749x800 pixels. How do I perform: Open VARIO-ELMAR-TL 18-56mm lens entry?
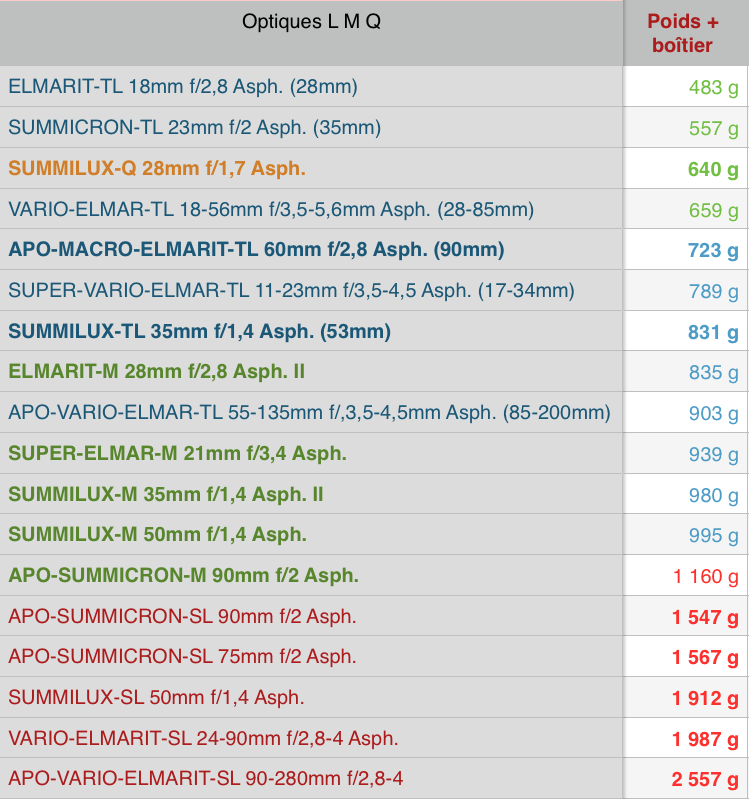(x=271, y=209)
